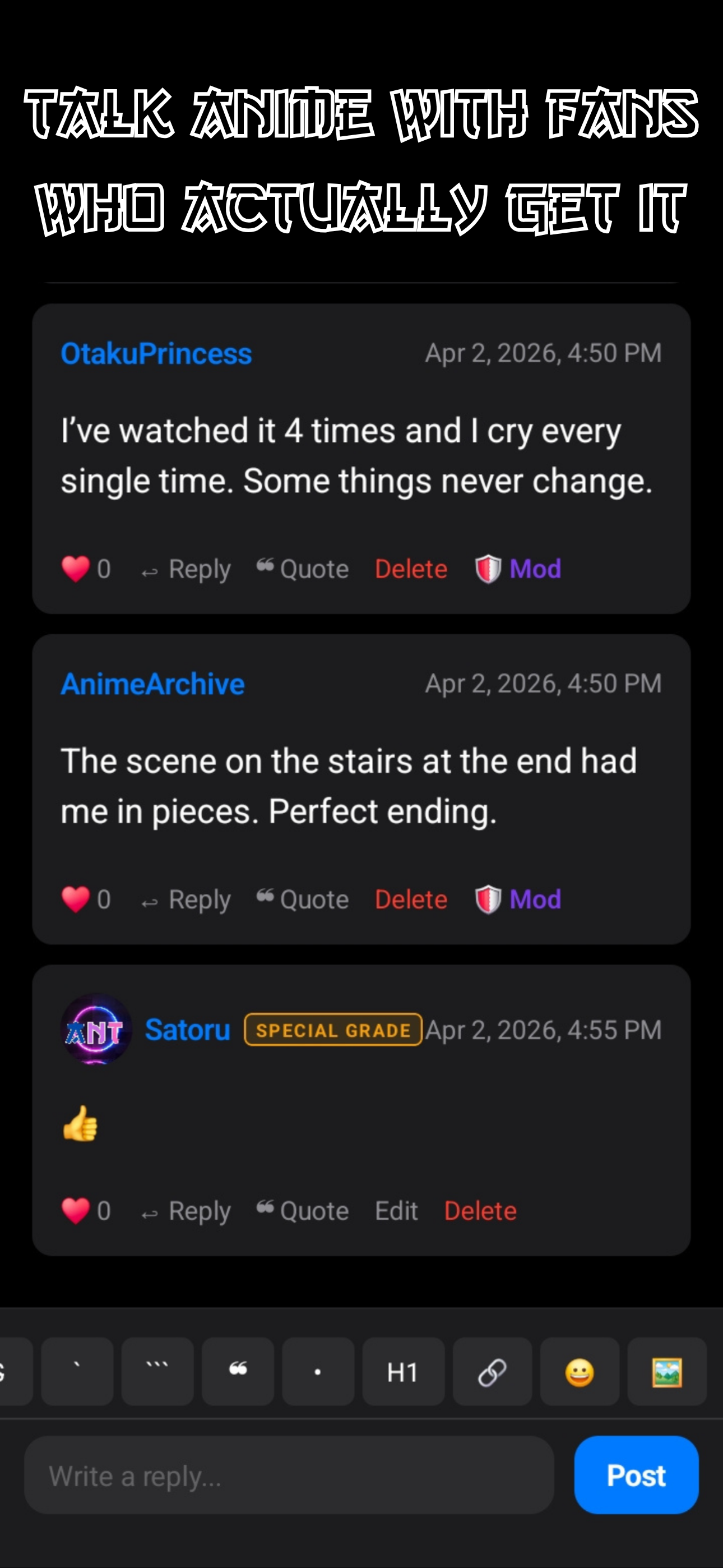Screen dimensions: 723x1568
Task: Insert inline code with backtick button
Action: pos(77,1371)
